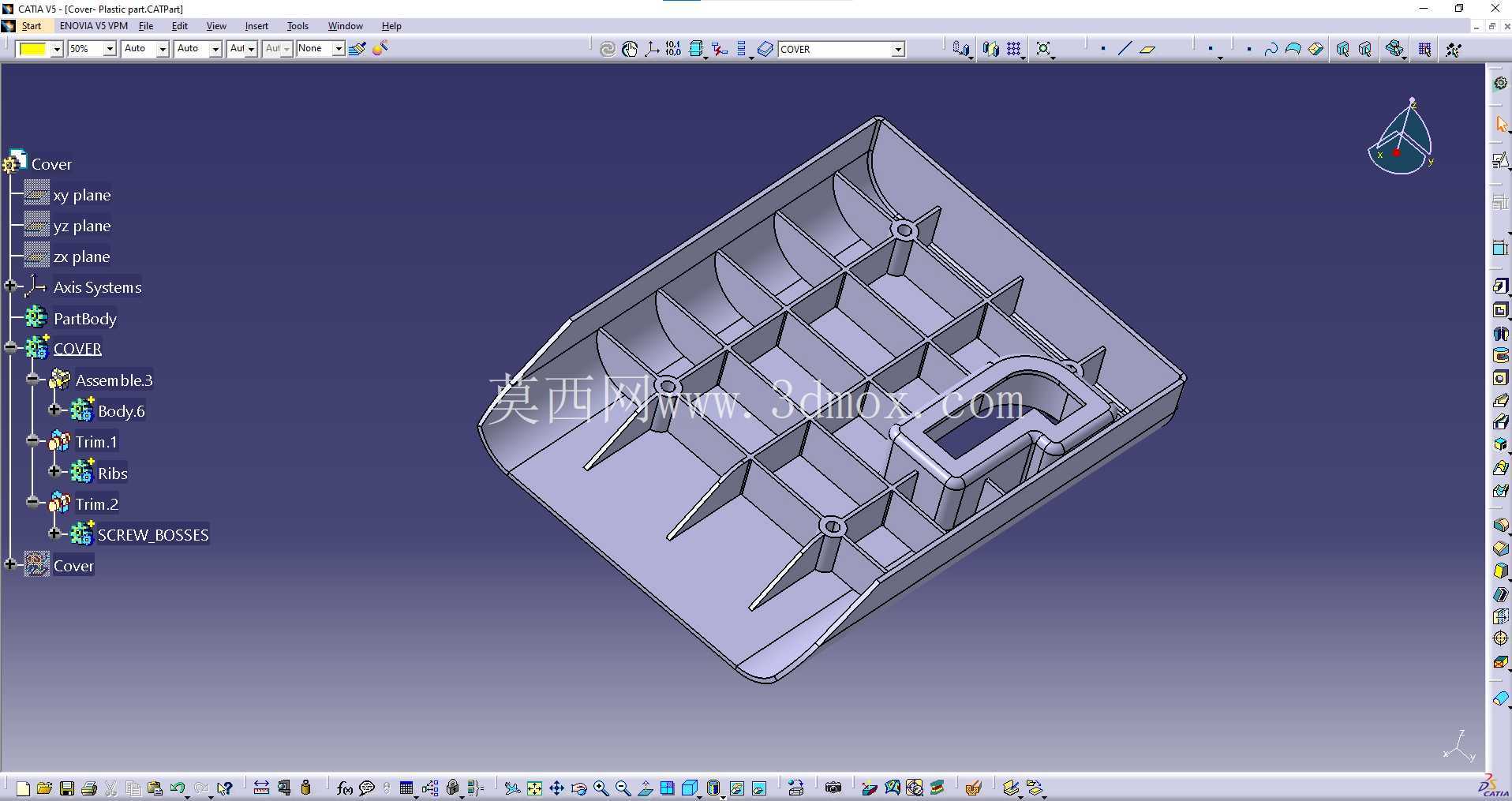Open the View menu

[216, 26]
